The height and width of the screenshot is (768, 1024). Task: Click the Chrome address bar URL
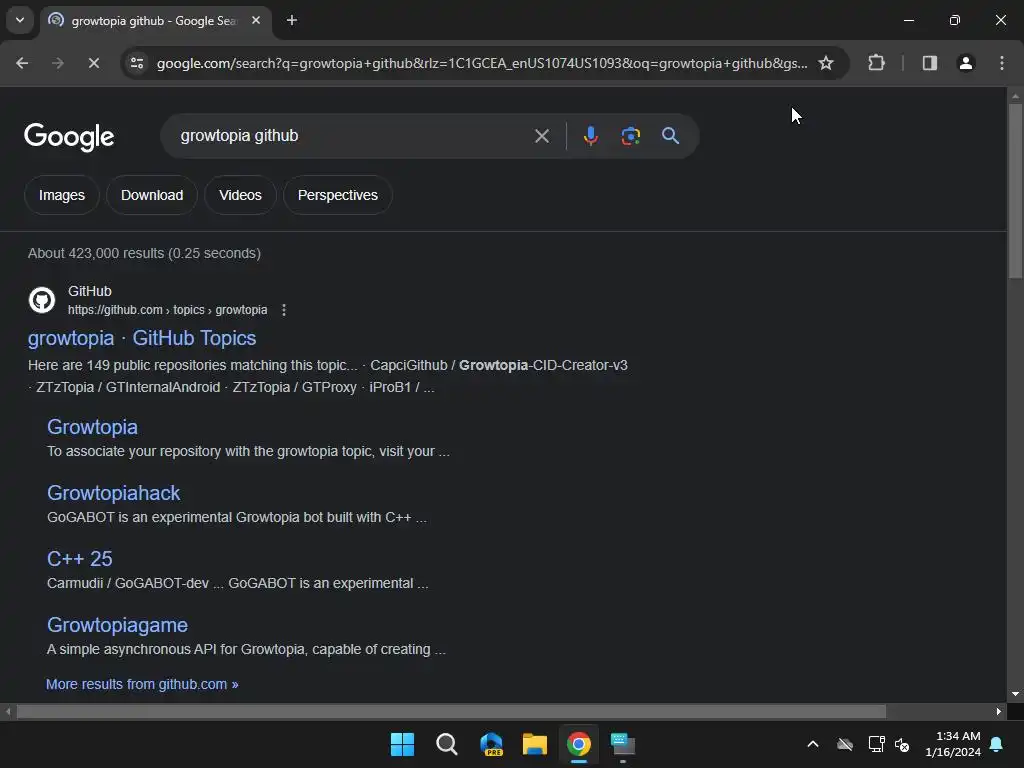click(482, 63)
